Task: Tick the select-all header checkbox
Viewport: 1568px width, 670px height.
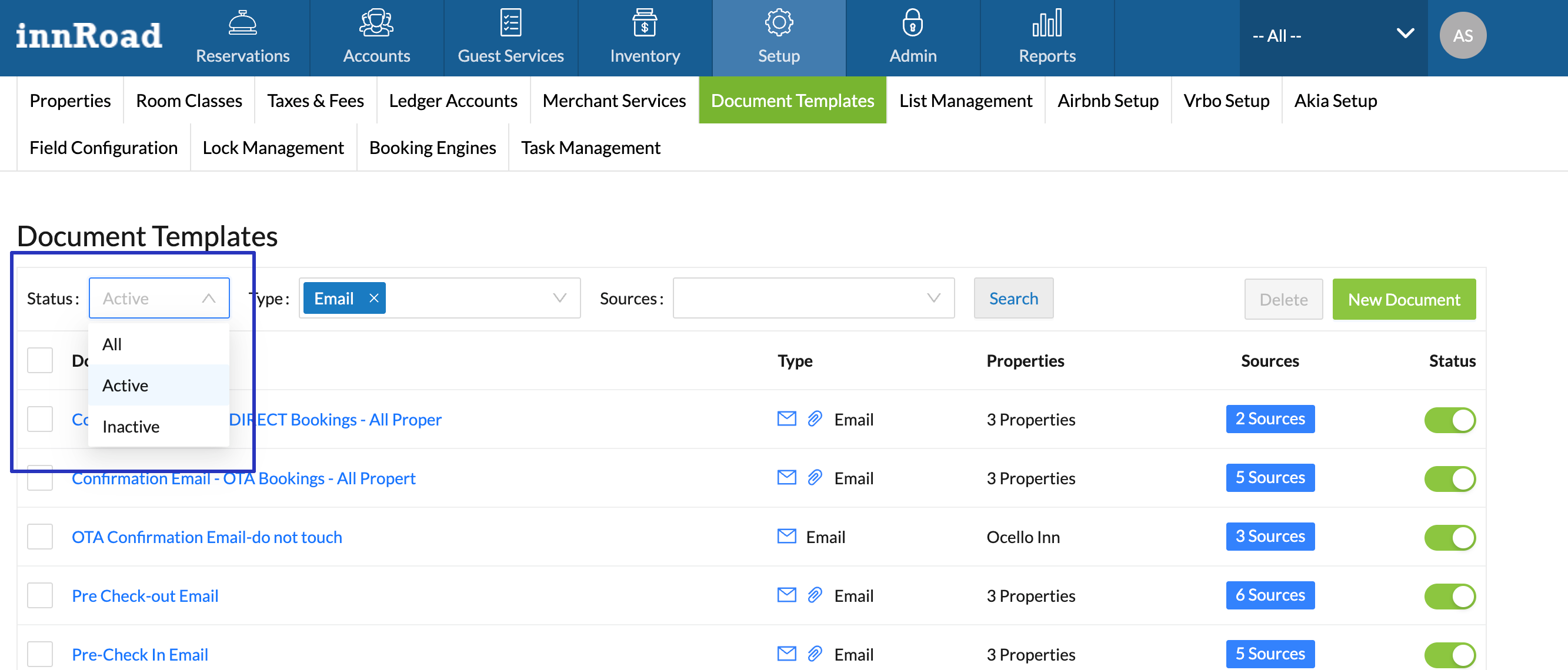Action: click(40, 360)
